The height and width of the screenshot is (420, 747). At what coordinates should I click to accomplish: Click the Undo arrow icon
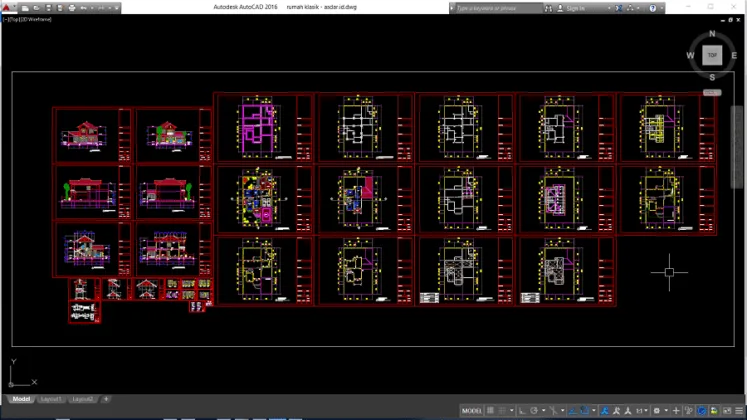tap(83, 8)
